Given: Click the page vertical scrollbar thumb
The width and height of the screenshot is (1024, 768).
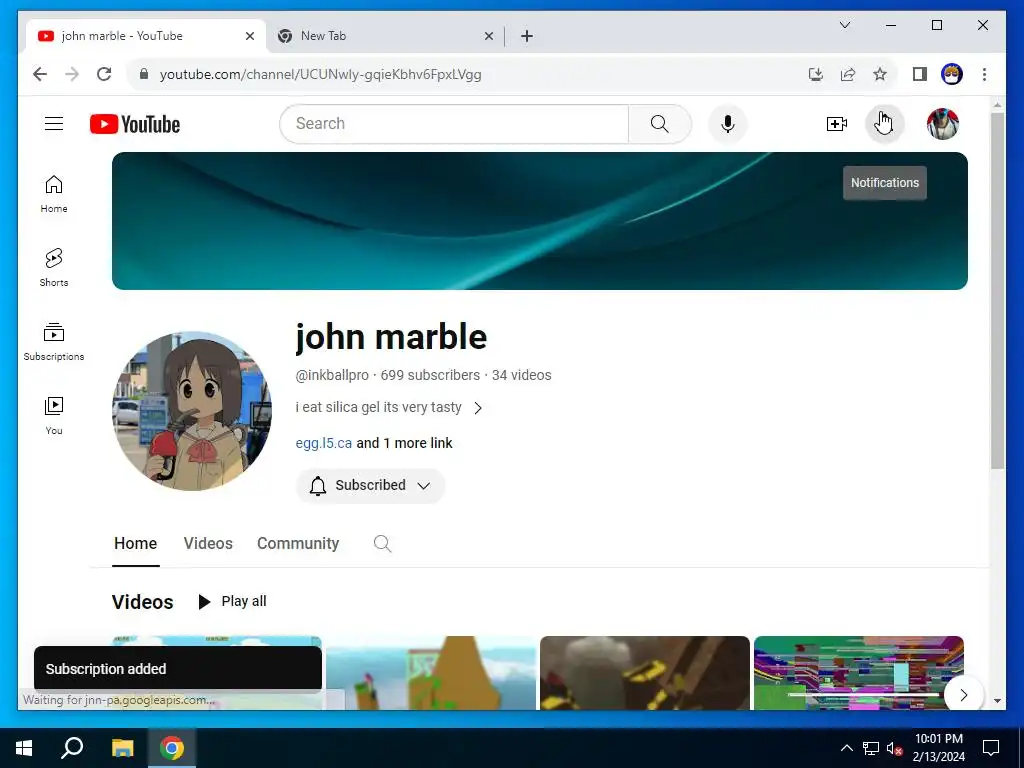Looking at the screenshot, I should coord(997,291).
